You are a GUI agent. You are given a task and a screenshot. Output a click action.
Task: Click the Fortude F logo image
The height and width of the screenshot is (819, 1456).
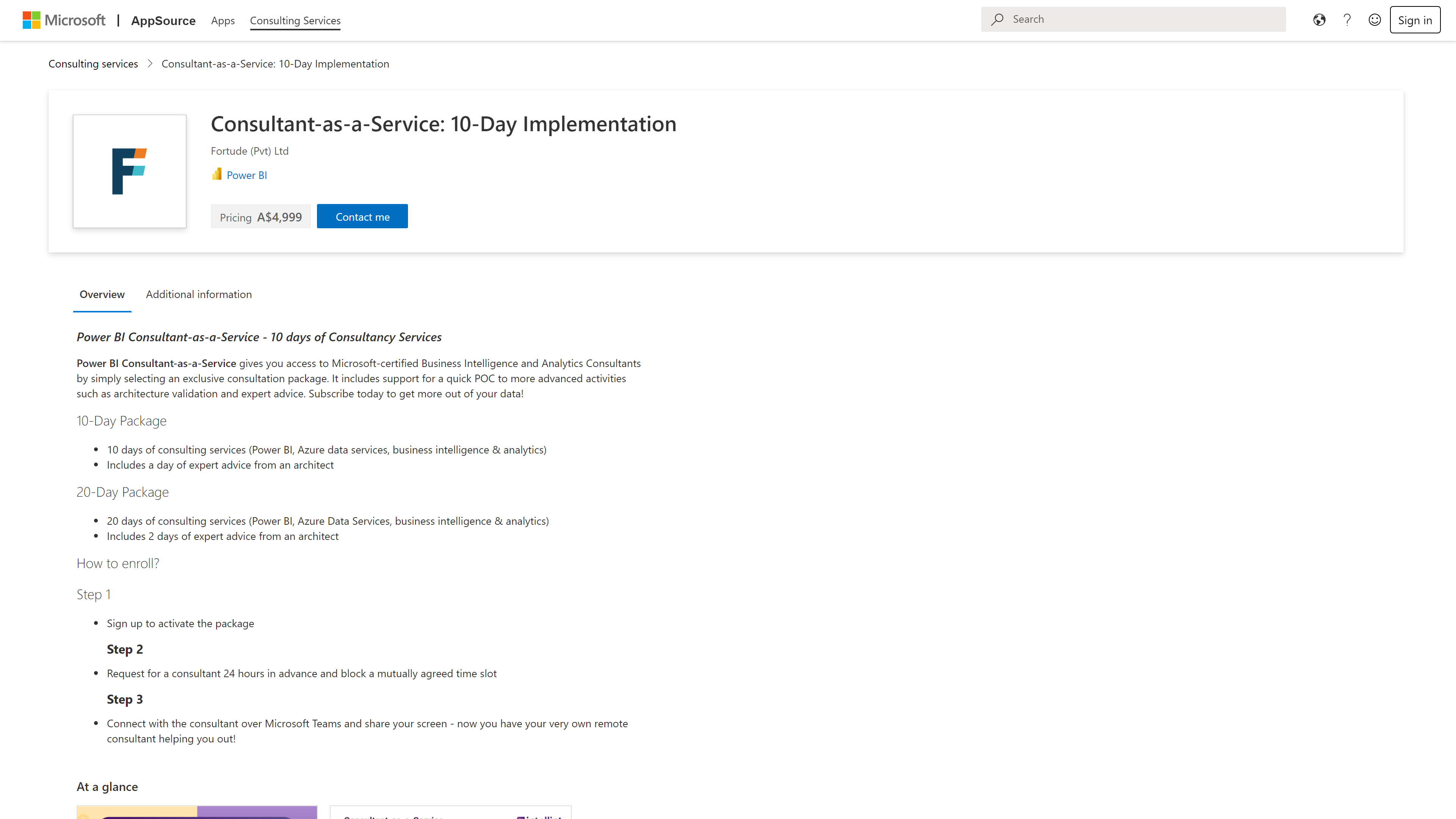coord(129,171)
